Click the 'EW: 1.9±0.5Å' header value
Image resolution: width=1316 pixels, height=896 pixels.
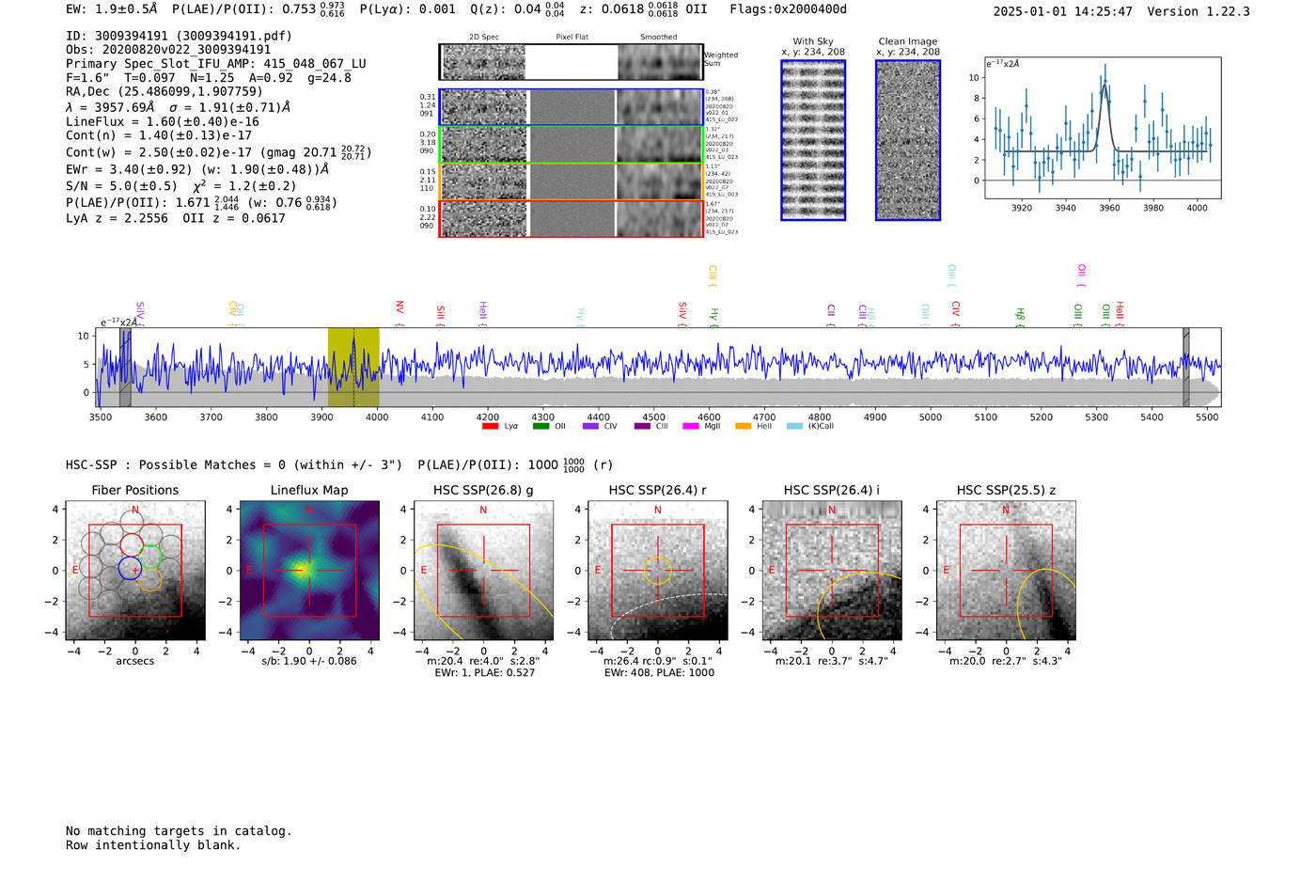click(112, 9)
